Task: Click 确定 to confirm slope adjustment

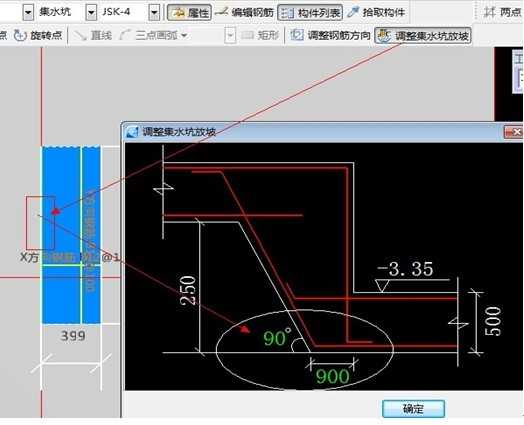Action: coord(413,409)
